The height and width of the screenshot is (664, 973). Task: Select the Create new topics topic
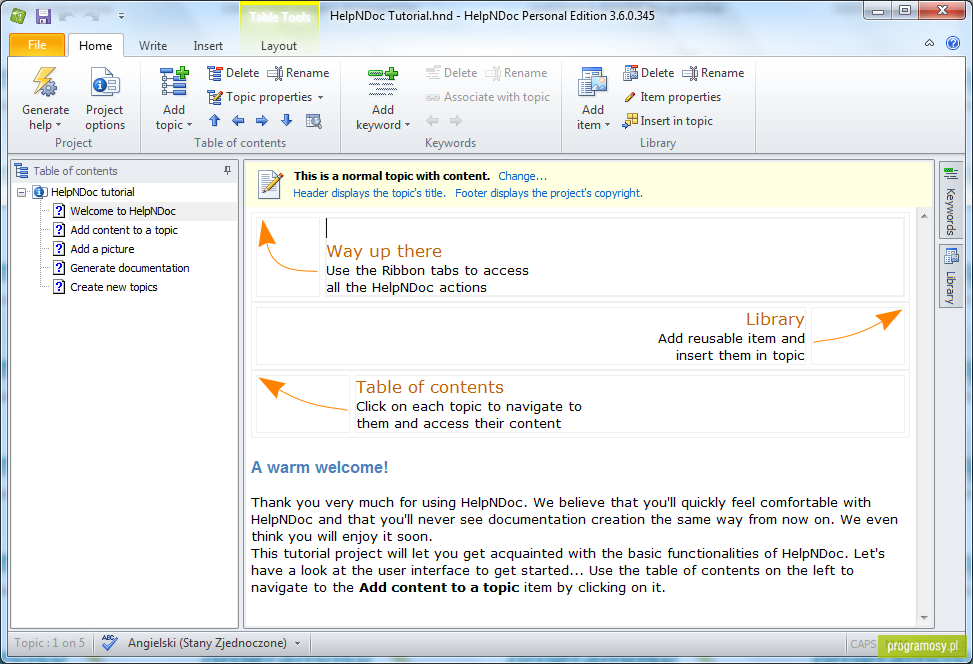[114, 287]
